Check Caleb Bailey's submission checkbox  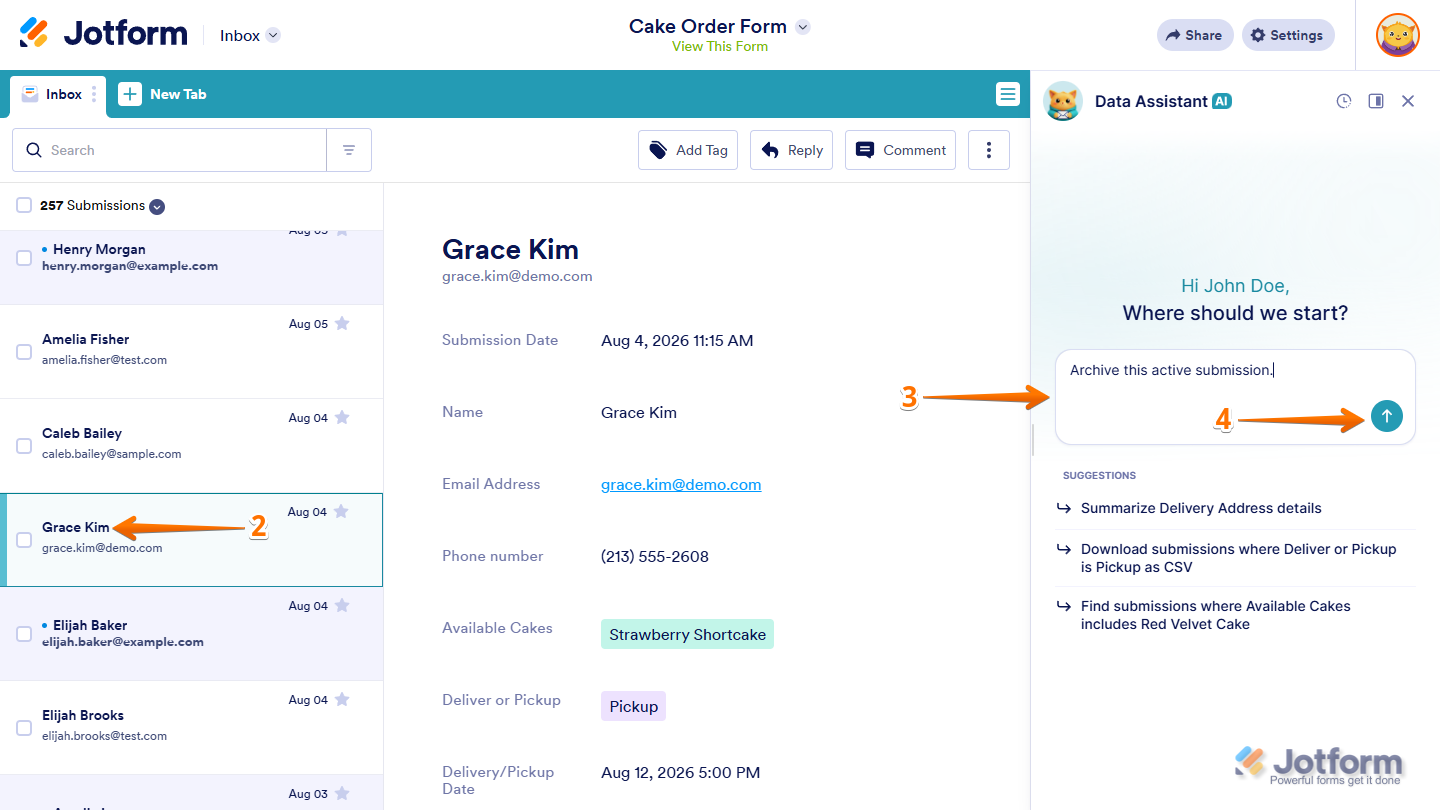[x=24, y=446]
